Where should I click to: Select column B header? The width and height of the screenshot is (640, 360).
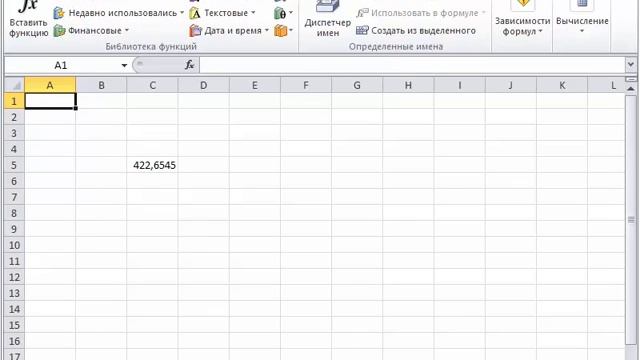101,85
